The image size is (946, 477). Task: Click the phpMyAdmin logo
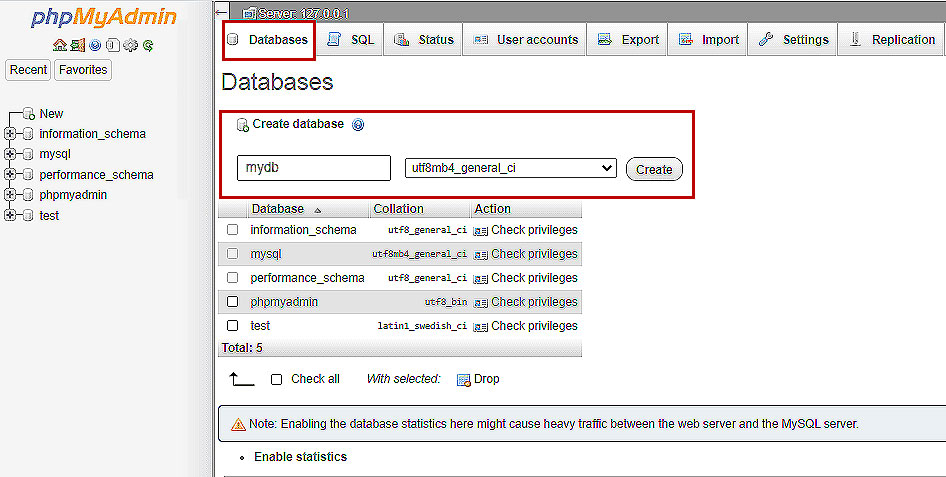(x=103, y=17)
